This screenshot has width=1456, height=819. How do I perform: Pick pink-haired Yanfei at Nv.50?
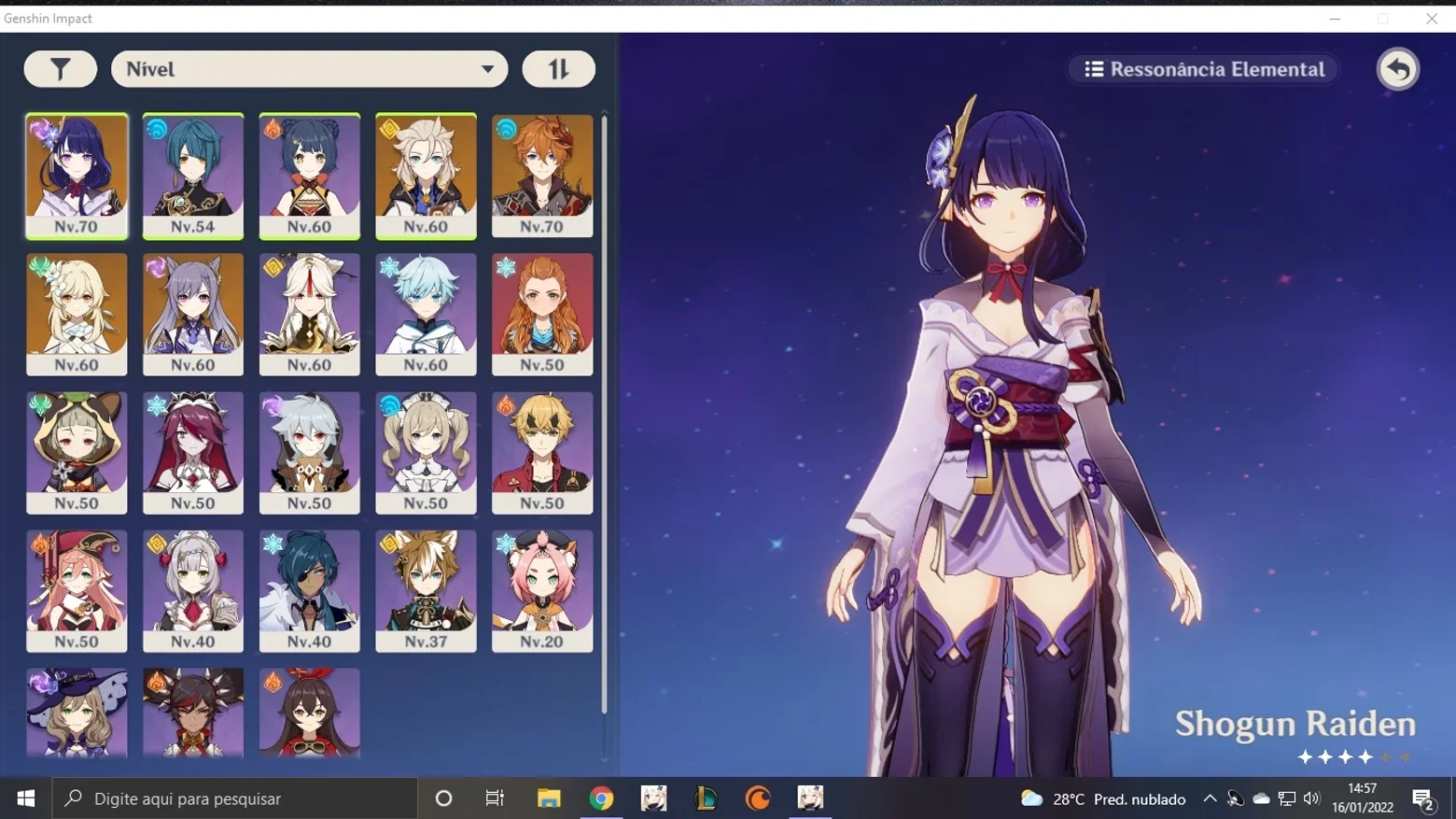pyautogui.click(x=77, y=591)
